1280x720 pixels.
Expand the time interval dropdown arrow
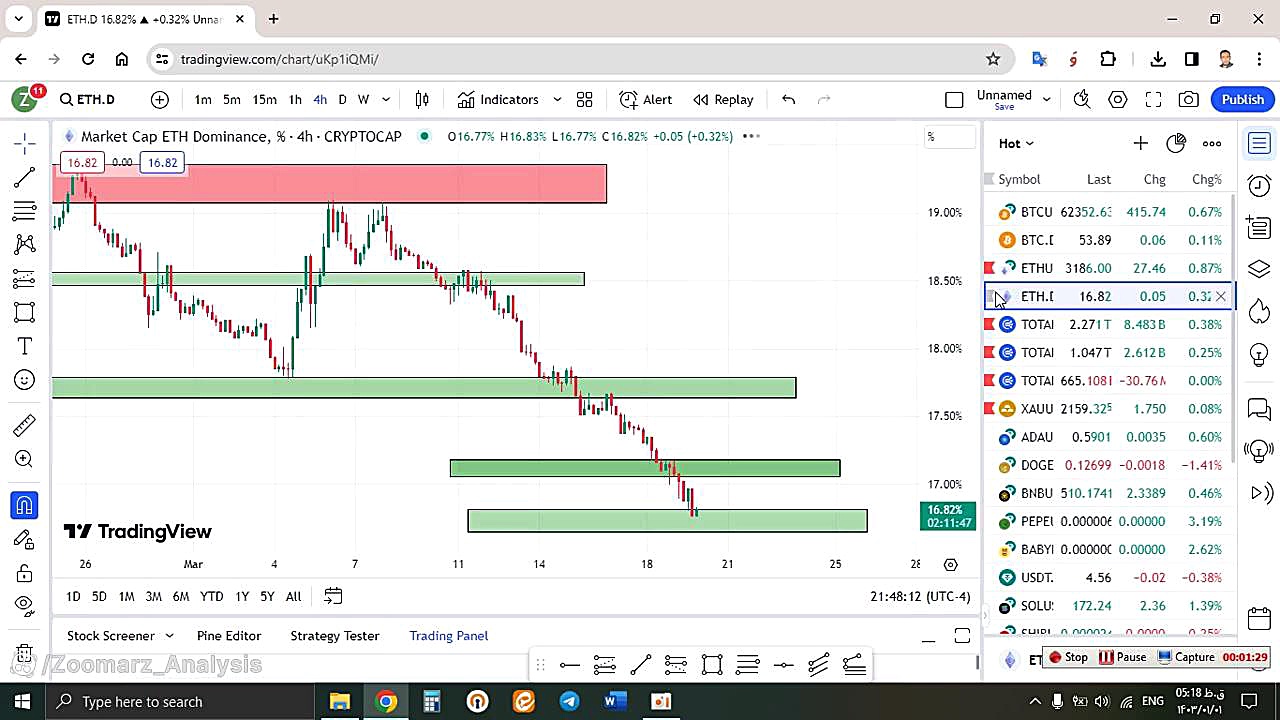(x=386, y=99)
